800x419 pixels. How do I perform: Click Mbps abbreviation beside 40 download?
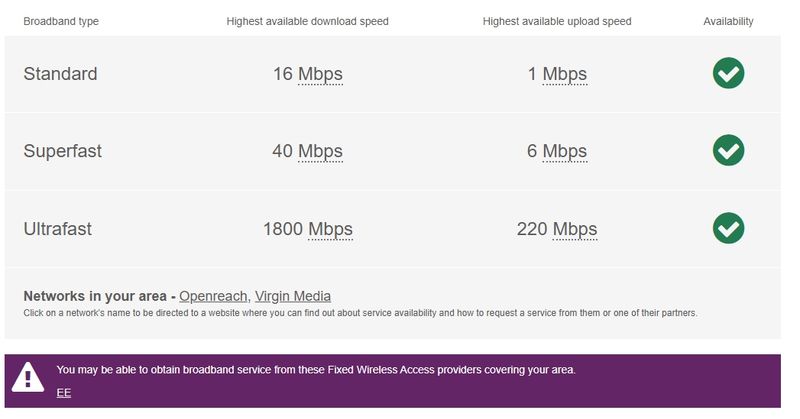tap(320, 151)
